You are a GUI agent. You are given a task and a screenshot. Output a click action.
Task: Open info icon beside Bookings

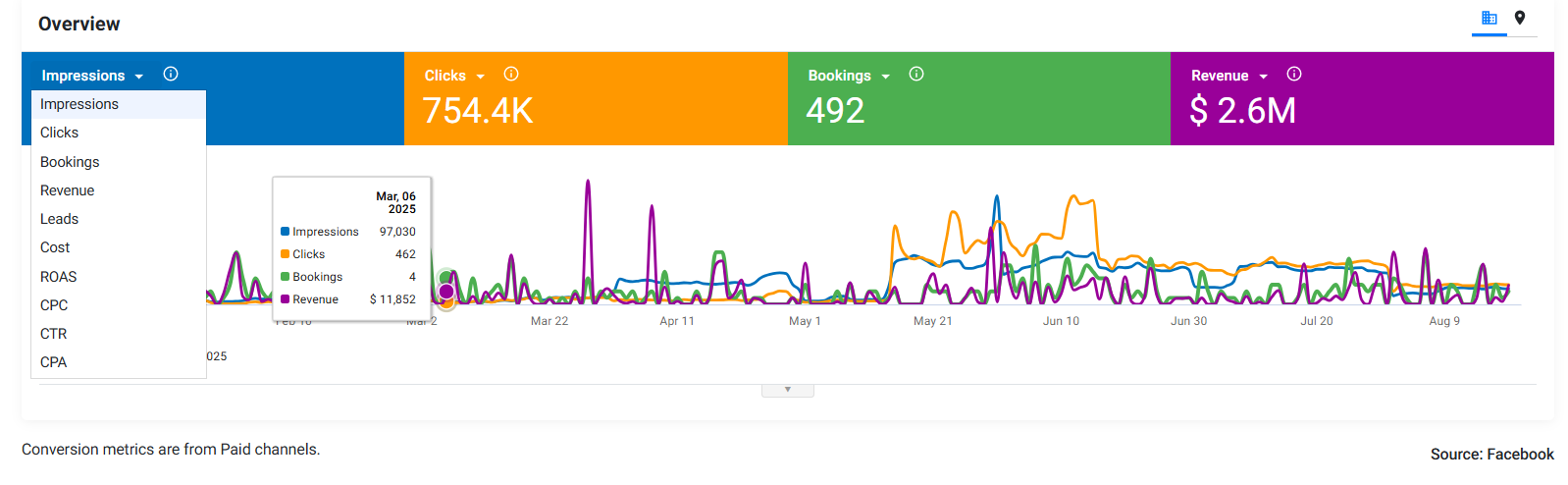[916, 74]
